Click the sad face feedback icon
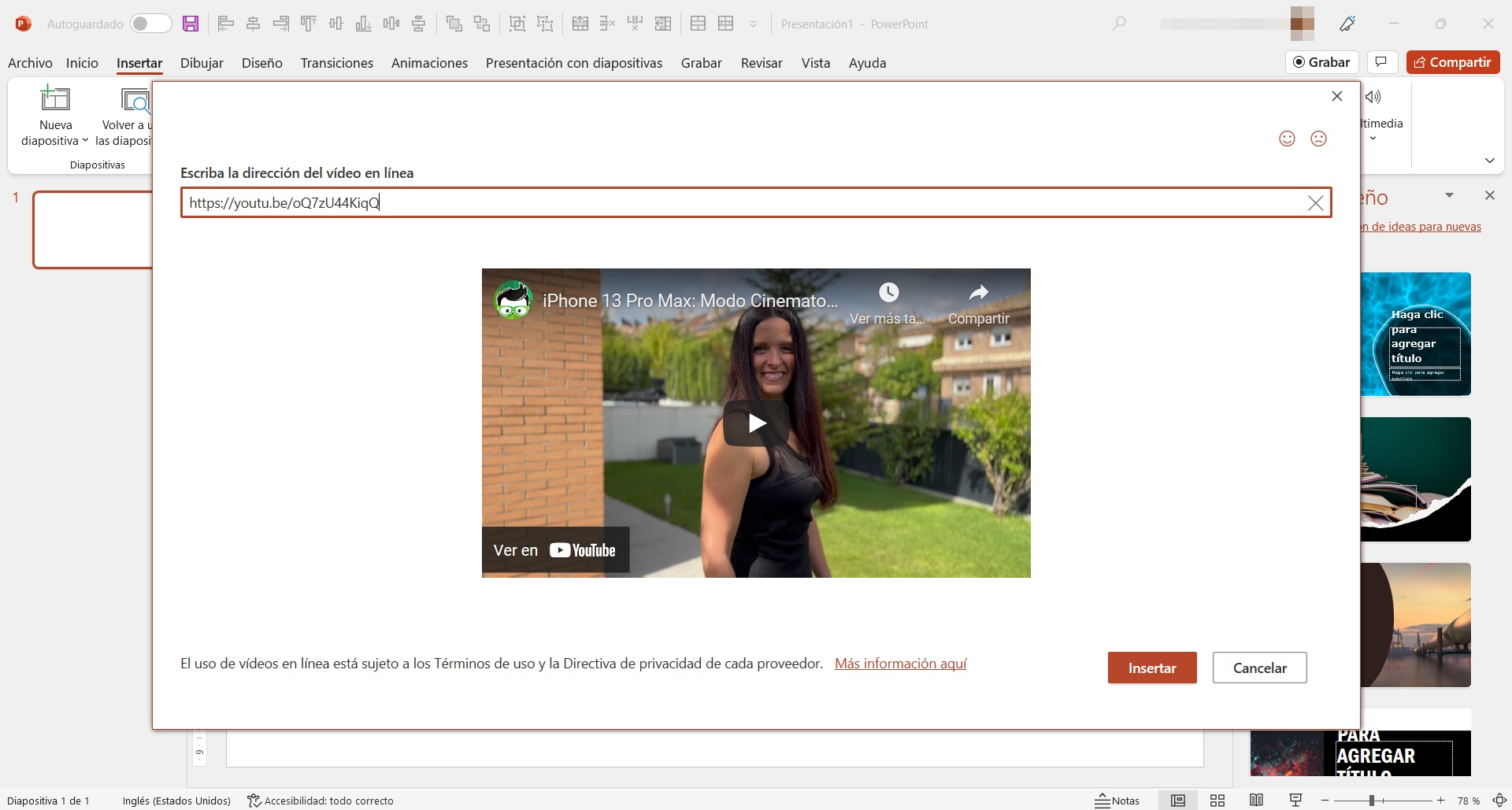The height and width of the screenshot is (810, 1512). click(x=1318, y=139)
